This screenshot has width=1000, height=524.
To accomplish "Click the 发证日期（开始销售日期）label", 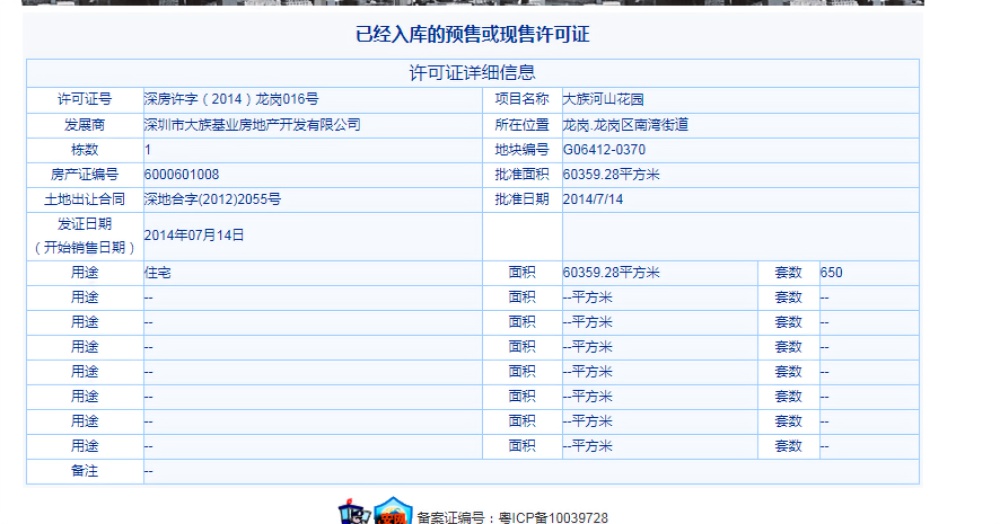I will 85,236.
